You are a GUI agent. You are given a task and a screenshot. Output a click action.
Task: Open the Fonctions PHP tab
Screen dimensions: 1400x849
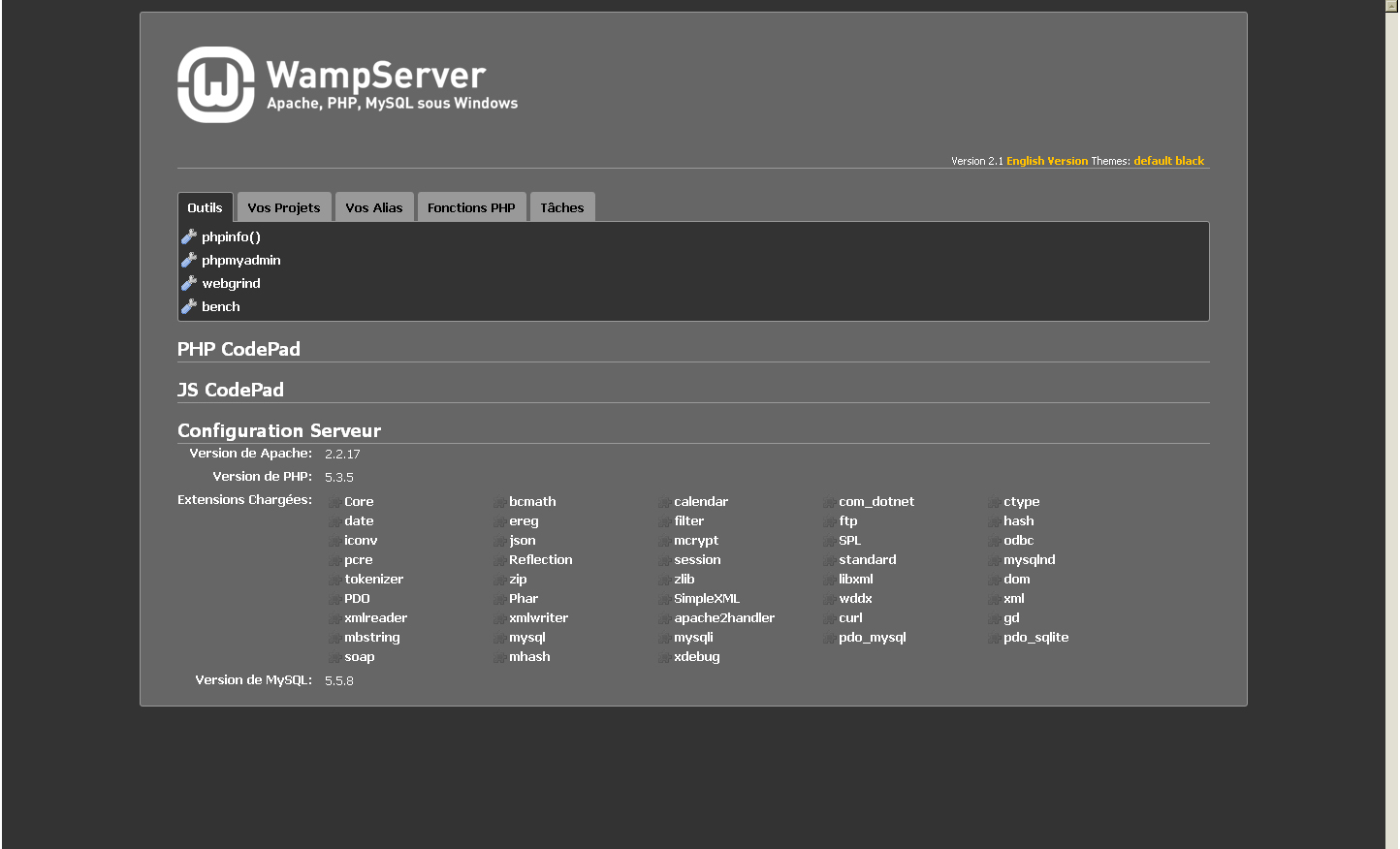[471, 207]
